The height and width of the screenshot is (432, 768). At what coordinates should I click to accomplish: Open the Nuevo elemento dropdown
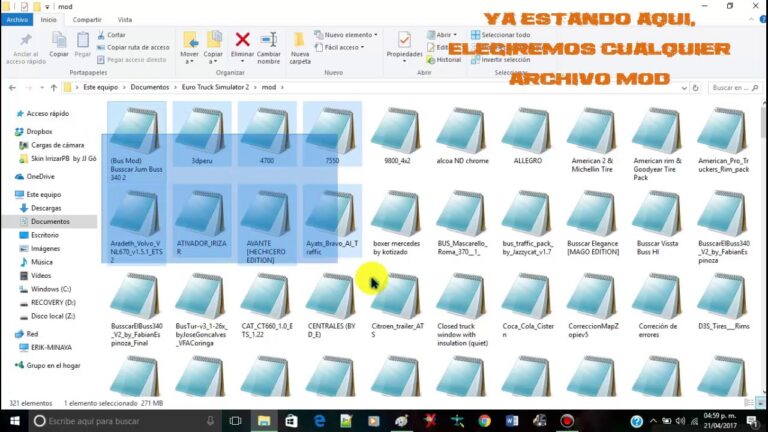(x=346, y=35)
